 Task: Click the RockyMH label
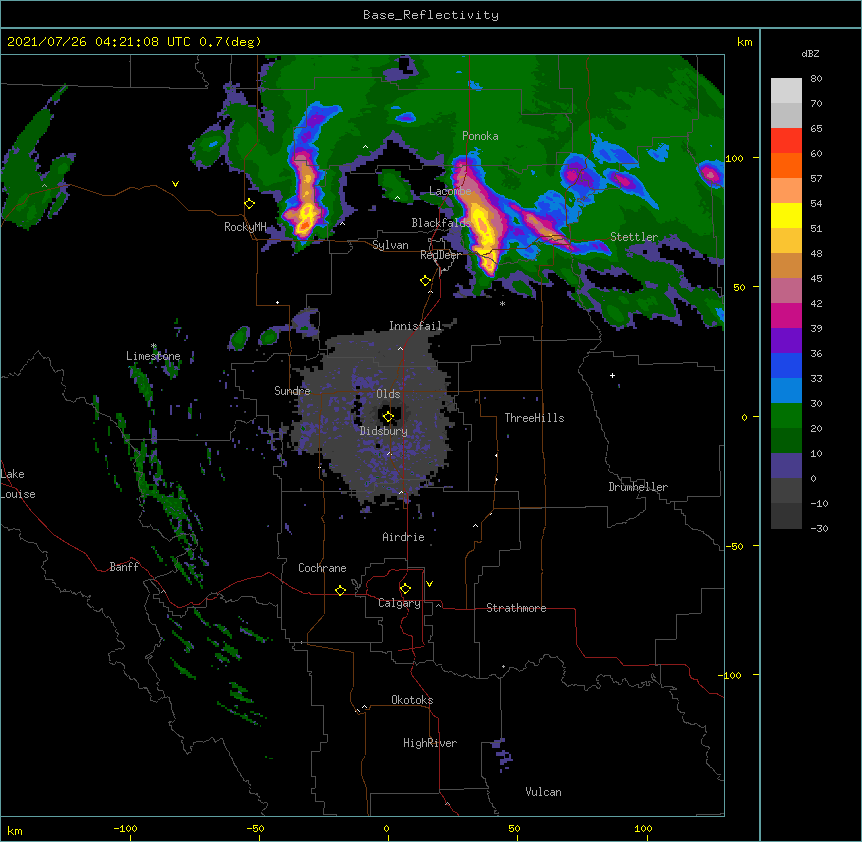point(245,227)
